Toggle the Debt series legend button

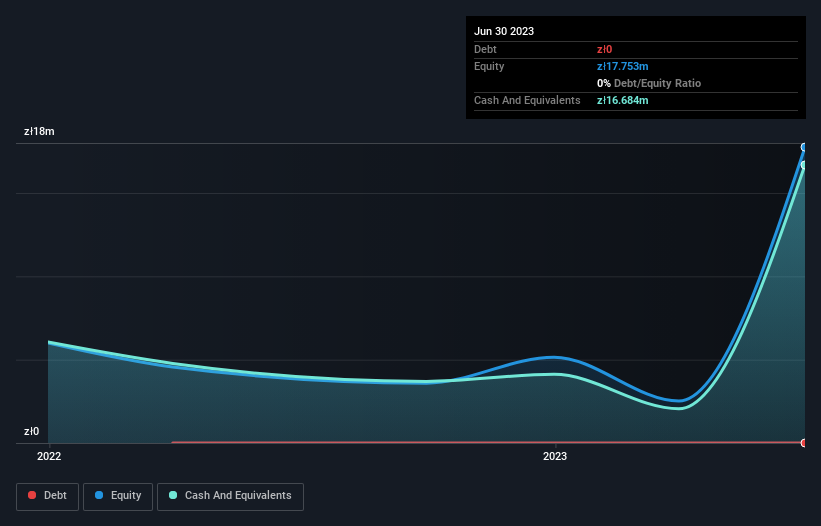[x=47, y=496]
